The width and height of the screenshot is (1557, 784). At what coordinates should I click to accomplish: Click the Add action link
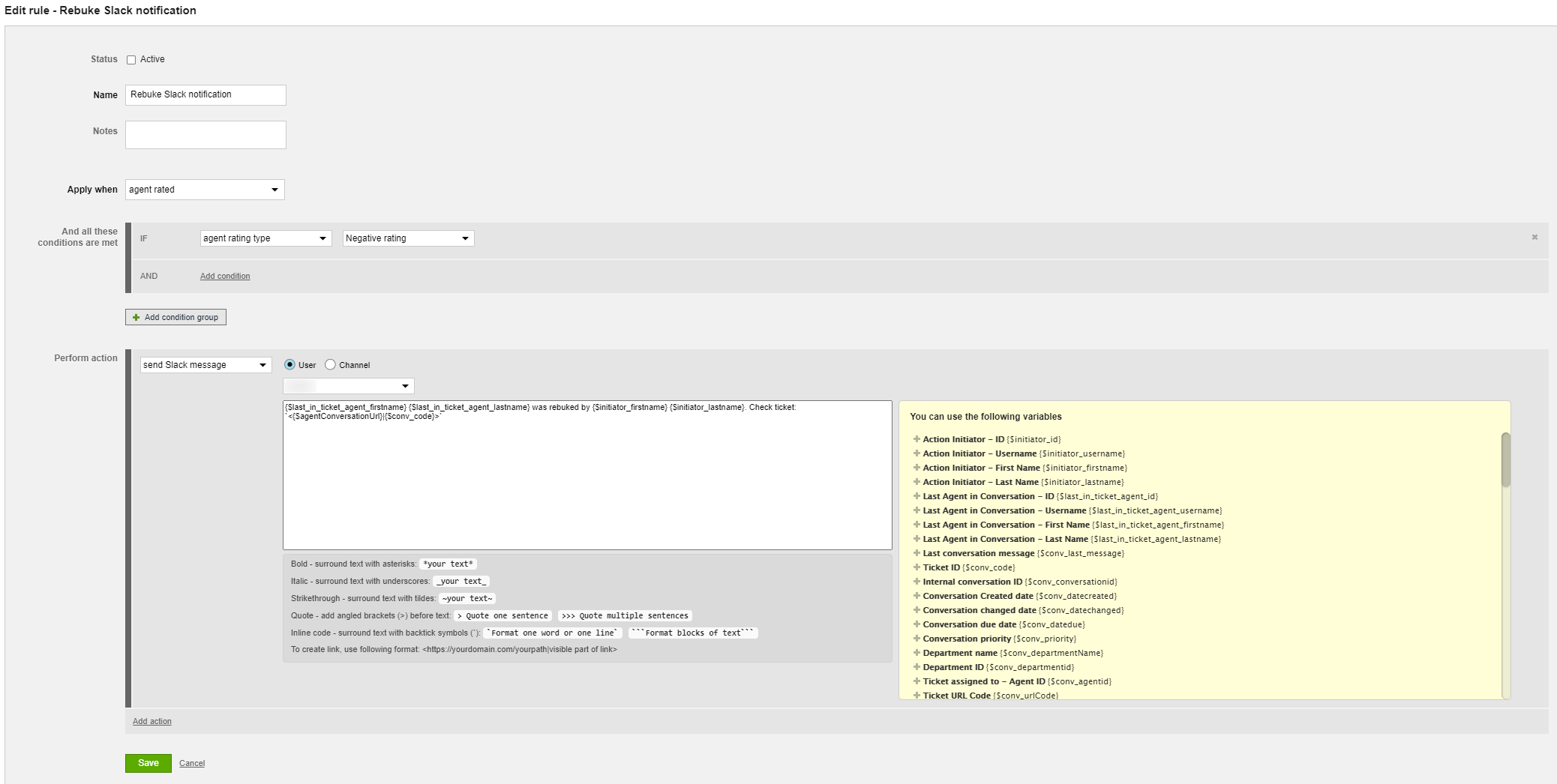152,722
